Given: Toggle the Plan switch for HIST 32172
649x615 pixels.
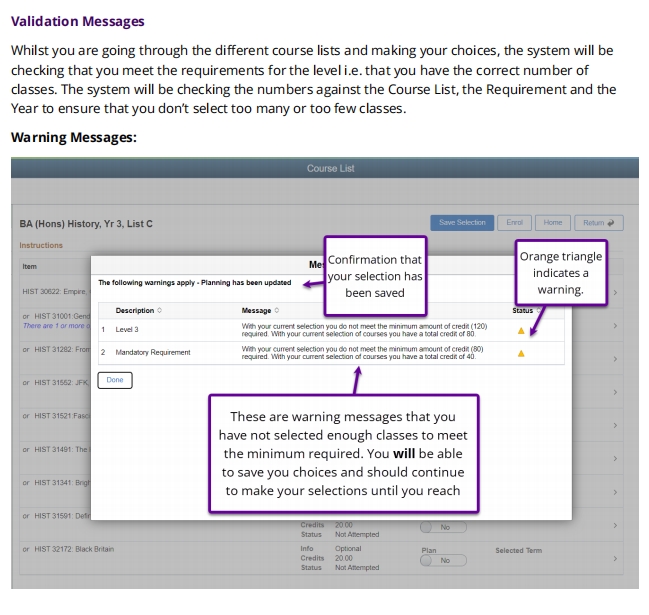Looking at the screenshot, I should pos(443,560).
